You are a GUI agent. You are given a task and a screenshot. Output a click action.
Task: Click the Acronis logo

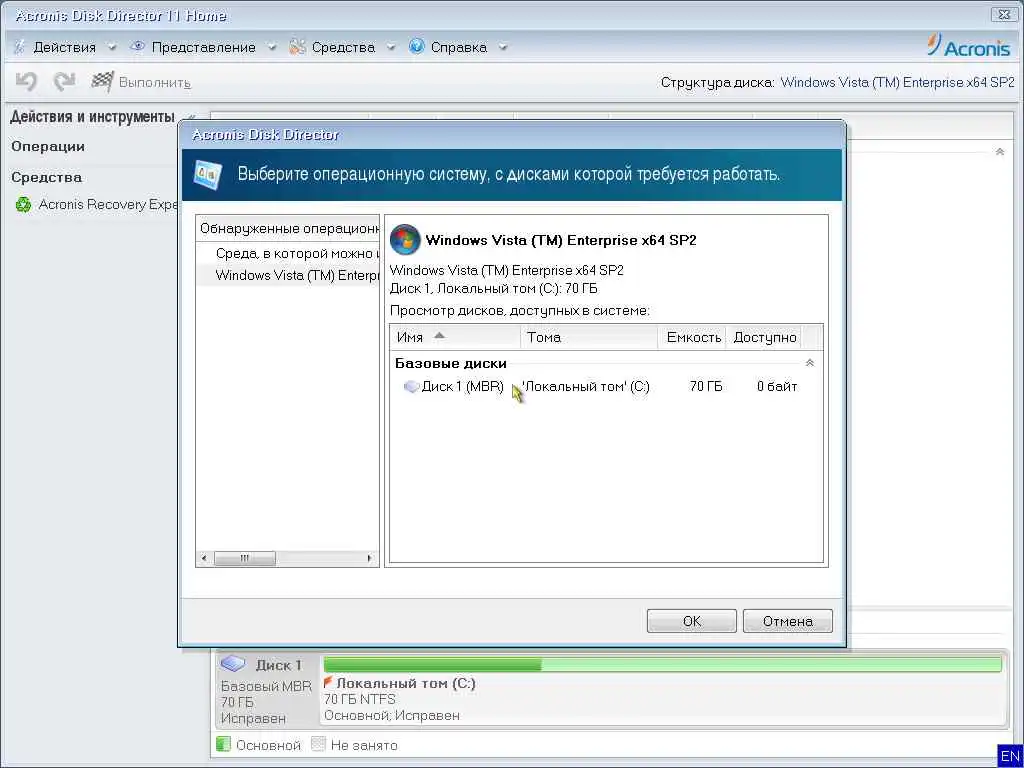[x=968, y=46]
